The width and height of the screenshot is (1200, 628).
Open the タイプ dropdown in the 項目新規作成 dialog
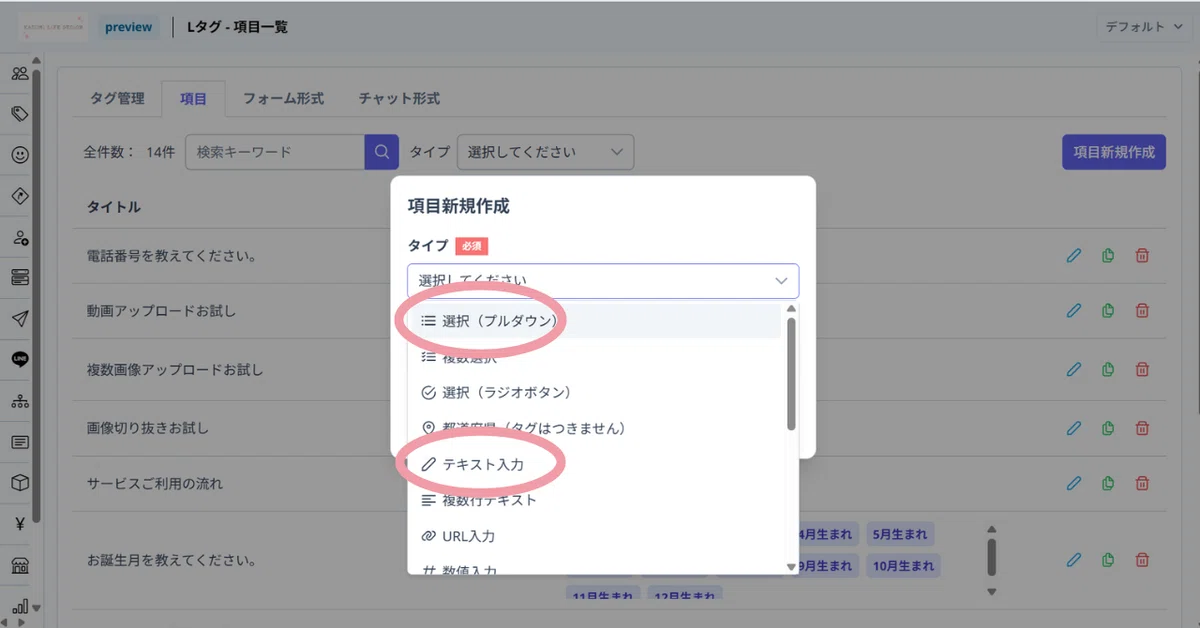(x=603, y=281)
